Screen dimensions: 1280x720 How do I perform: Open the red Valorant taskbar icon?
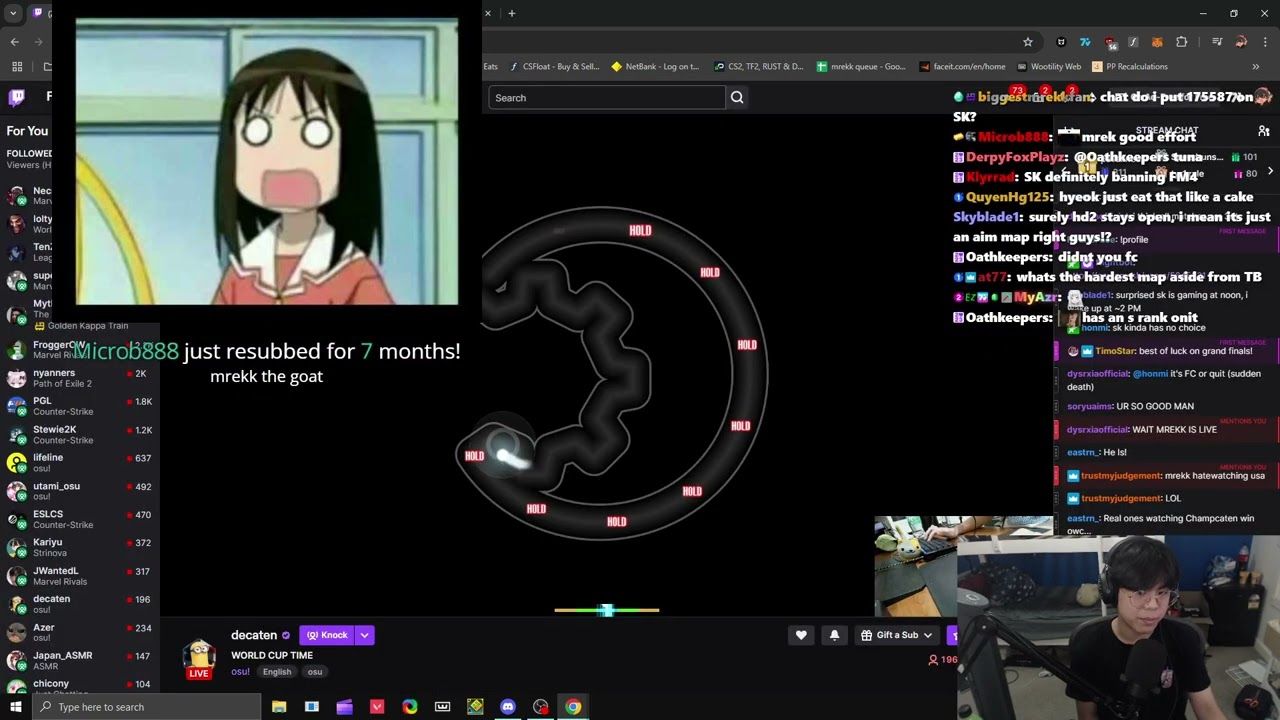tap(377, 707)
